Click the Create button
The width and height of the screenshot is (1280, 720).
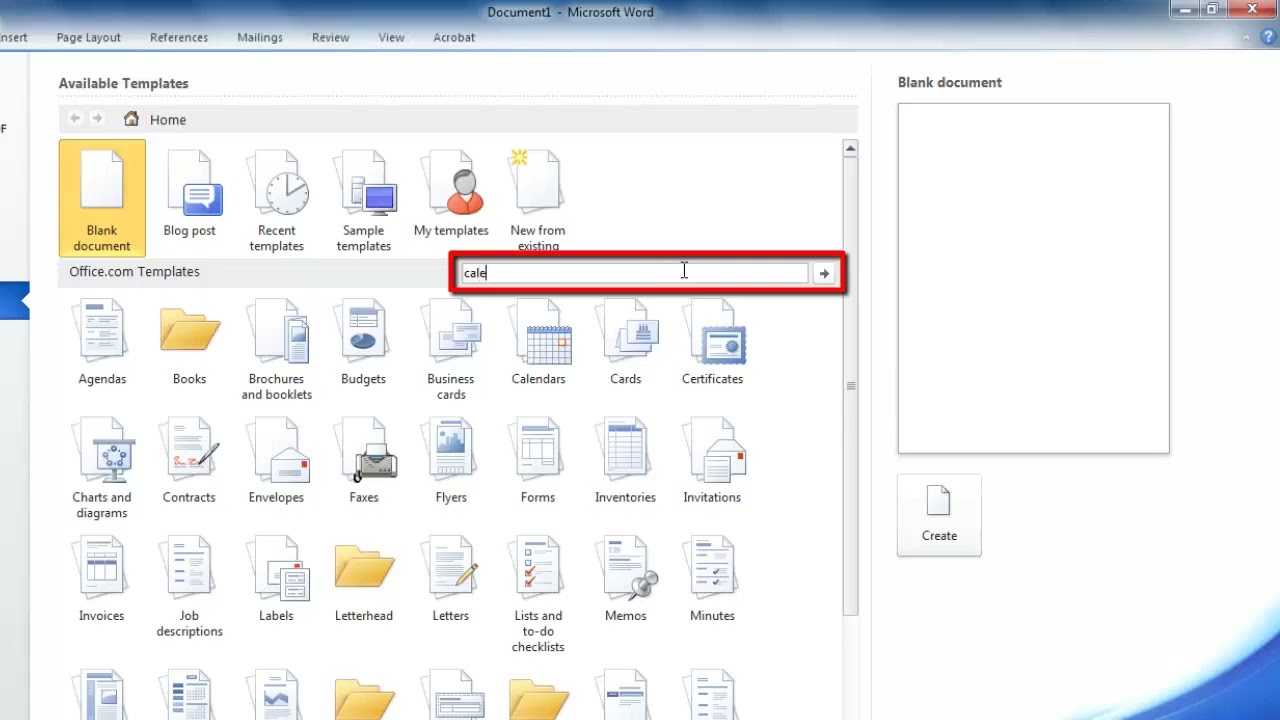(939, 515)
